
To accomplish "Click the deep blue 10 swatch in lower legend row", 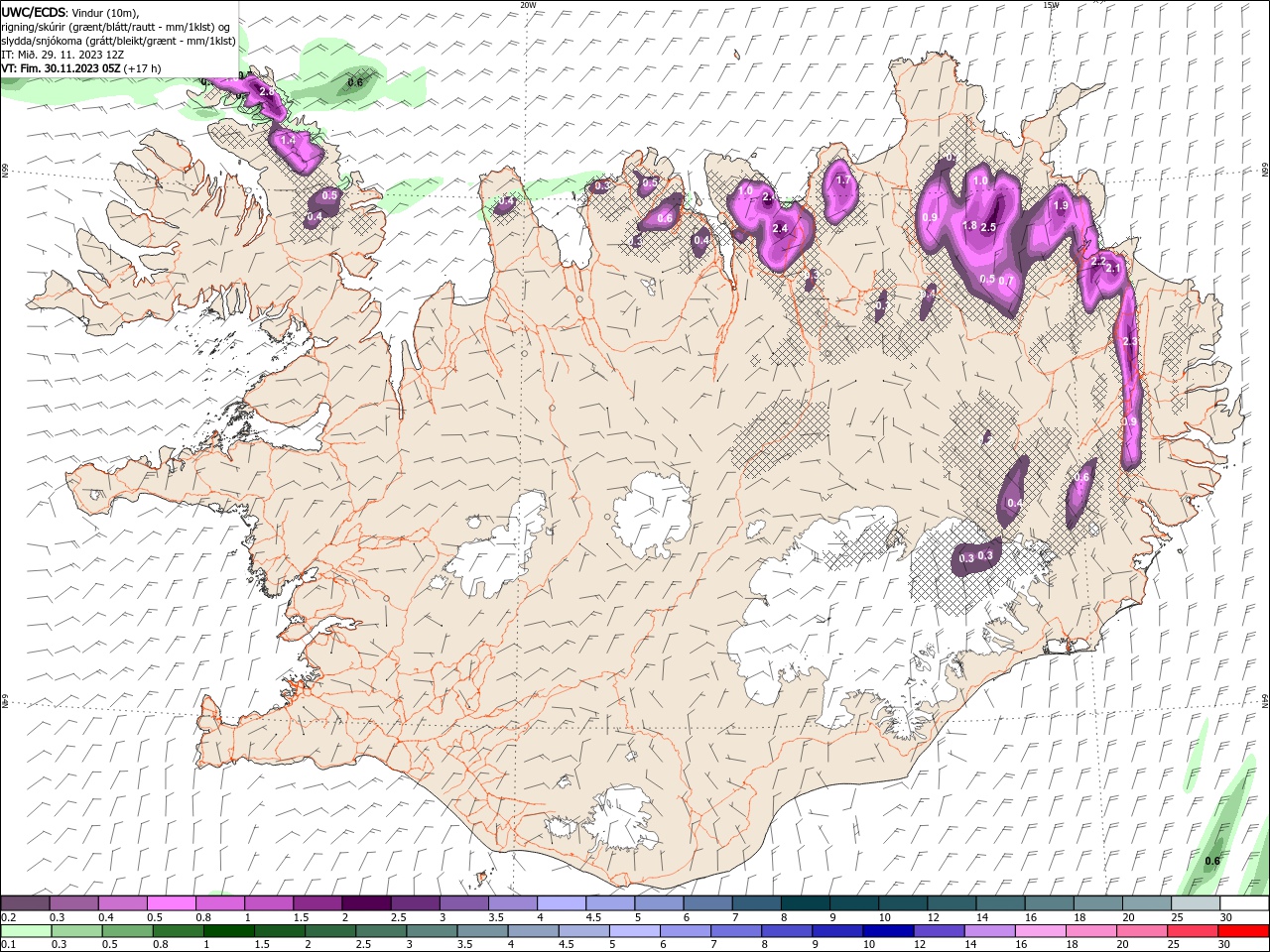I will 887,931.
